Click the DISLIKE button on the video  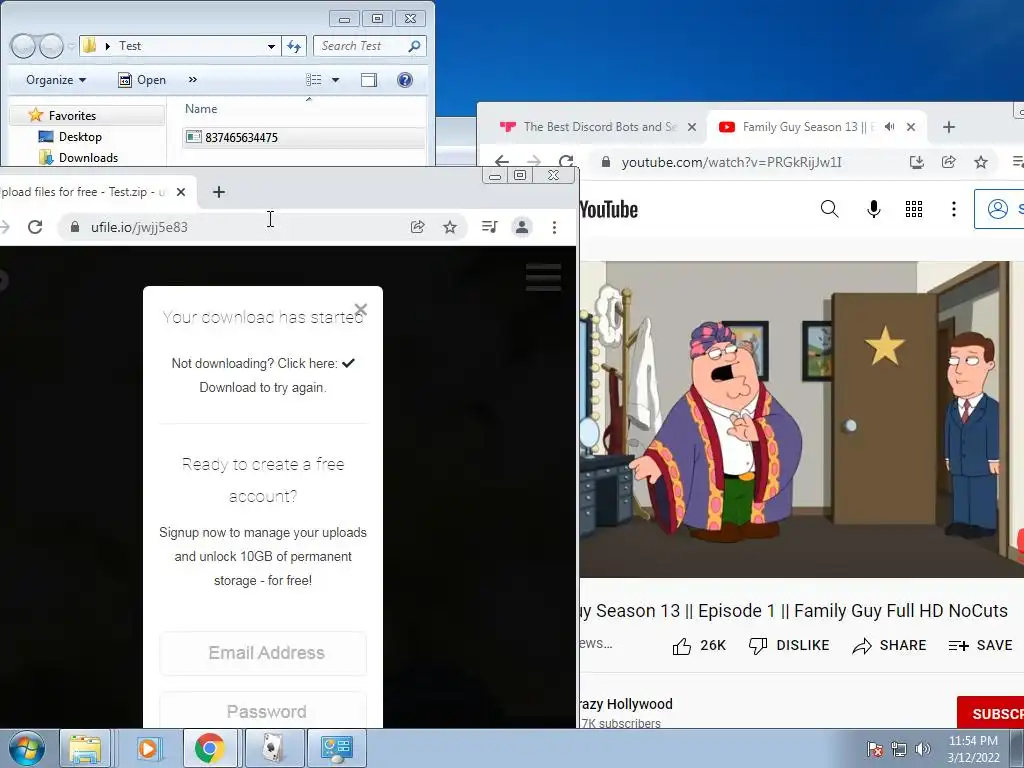[x=789, y=645]
